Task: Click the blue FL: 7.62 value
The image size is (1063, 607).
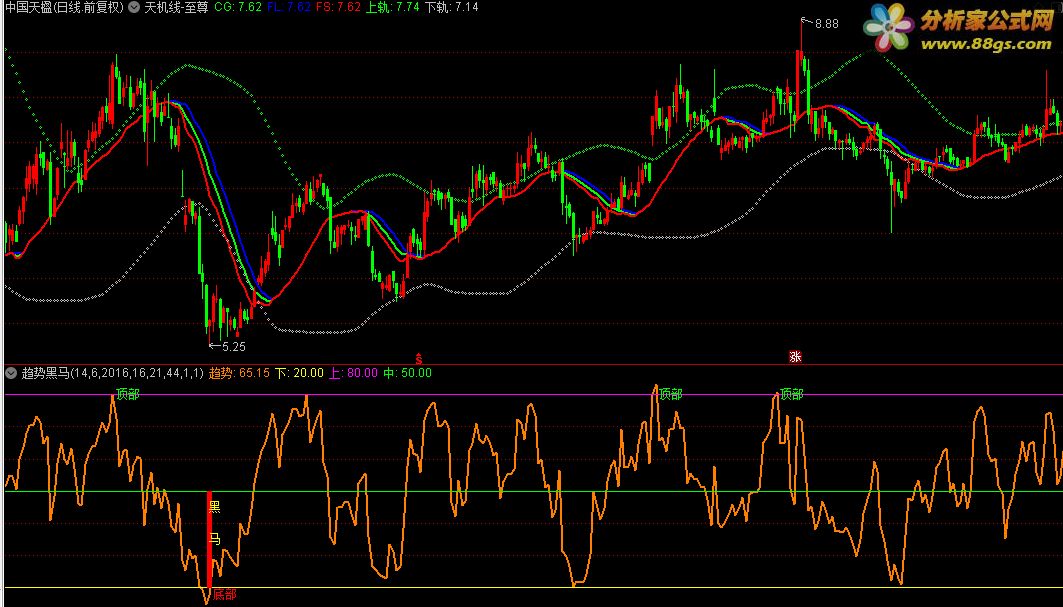Action: pos(289,7)
